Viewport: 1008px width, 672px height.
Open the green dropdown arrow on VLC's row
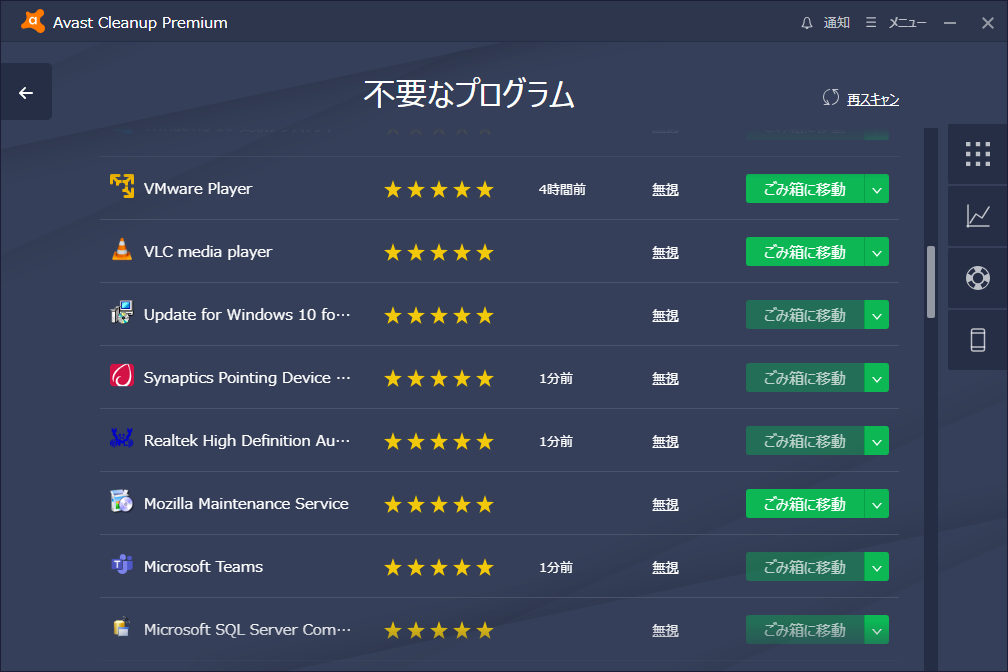(x=877, y=252)
